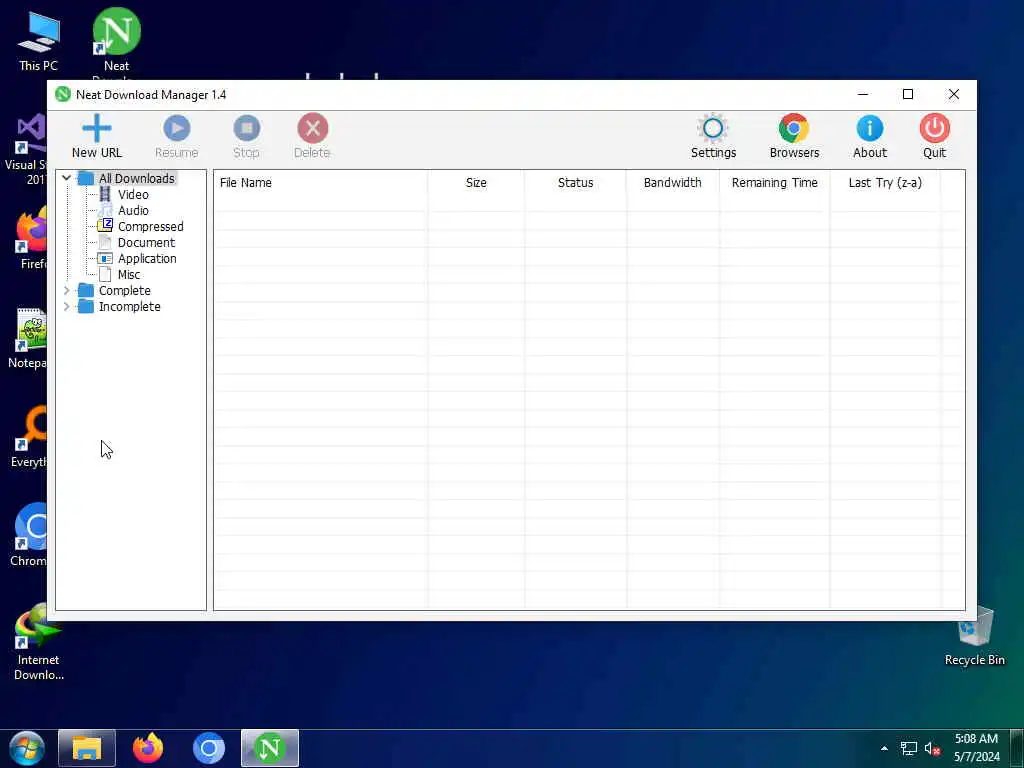Open the Recycle Bin desktop icon
The width and height of the screenshot is (1024, 768).
click(974, 635)
